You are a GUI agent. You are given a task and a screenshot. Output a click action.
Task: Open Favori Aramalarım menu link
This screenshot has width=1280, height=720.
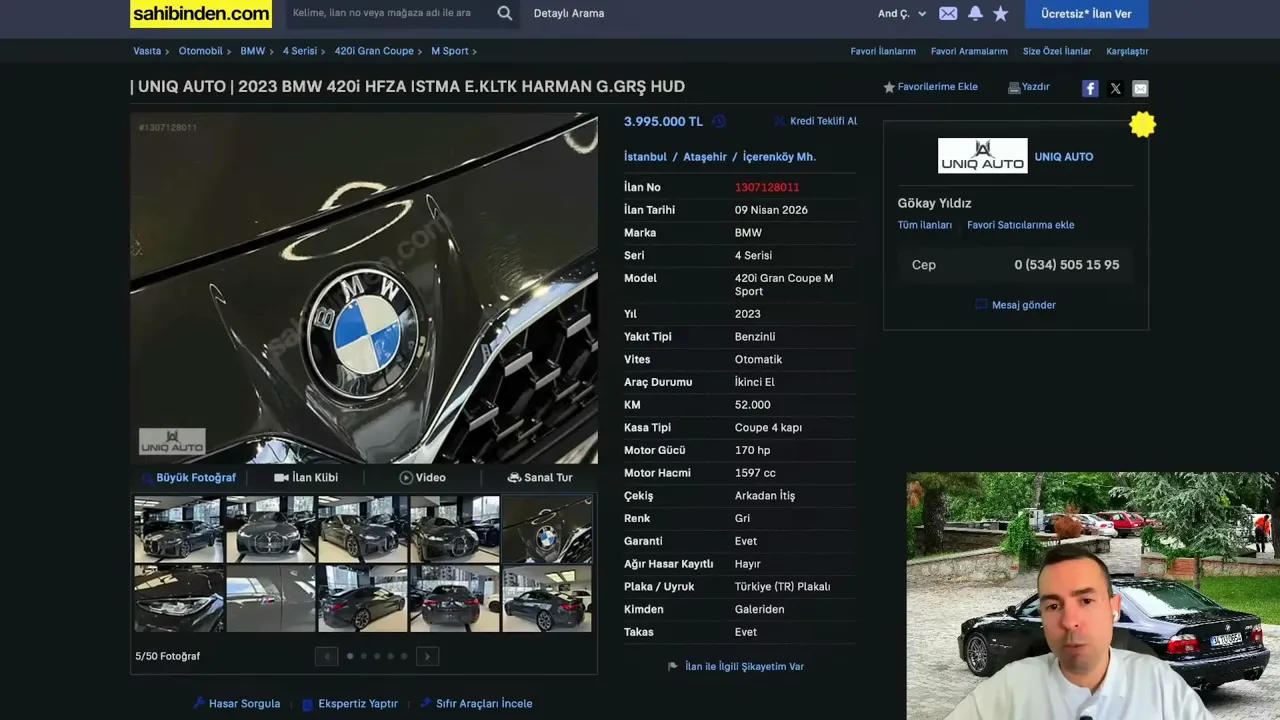(x=969, y=51)
